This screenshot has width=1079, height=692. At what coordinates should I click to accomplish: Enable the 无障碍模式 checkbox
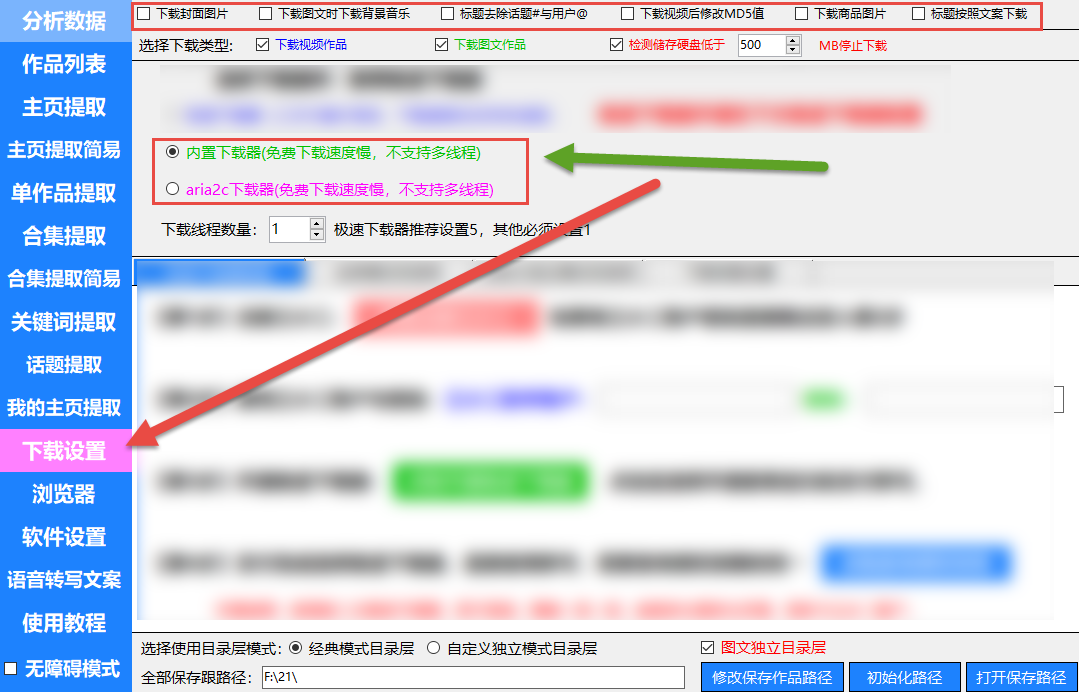click(x=11, y=669)
